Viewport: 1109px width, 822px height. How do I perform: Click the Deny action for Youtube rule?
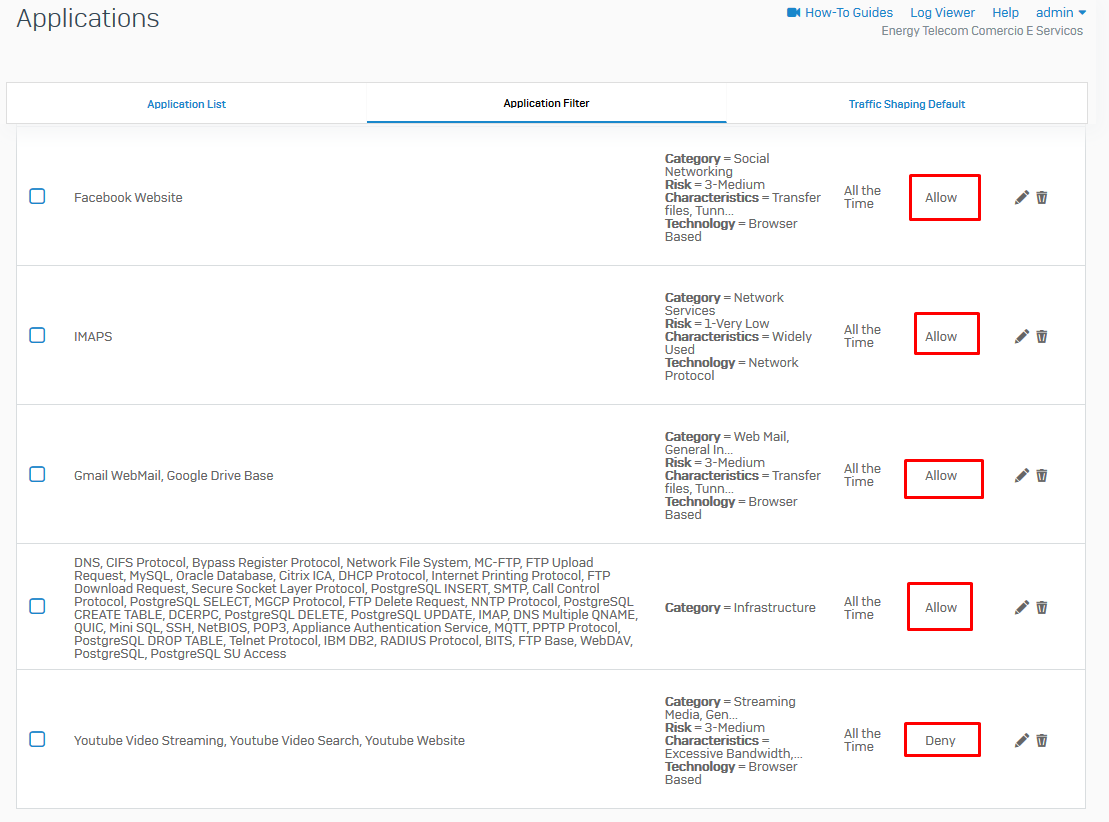coord(940,741)
